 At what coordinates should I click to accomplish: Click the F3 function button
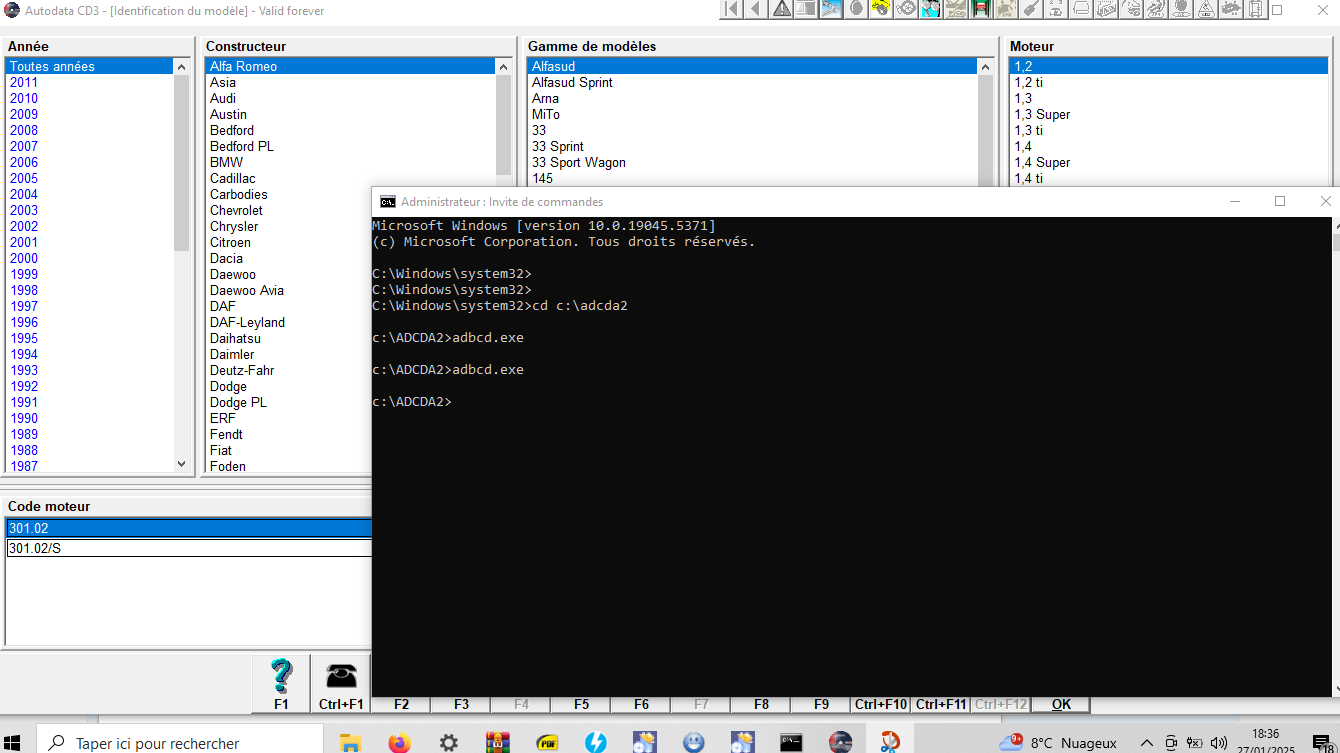tap(461, 704)
